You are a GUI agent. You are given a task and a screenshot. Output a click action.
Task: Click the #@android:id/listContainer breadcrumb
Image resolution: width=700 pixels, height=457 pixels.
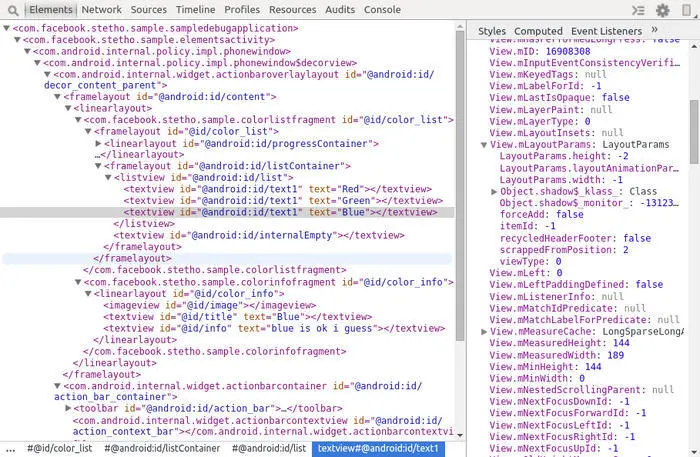(x=162, y=449)
